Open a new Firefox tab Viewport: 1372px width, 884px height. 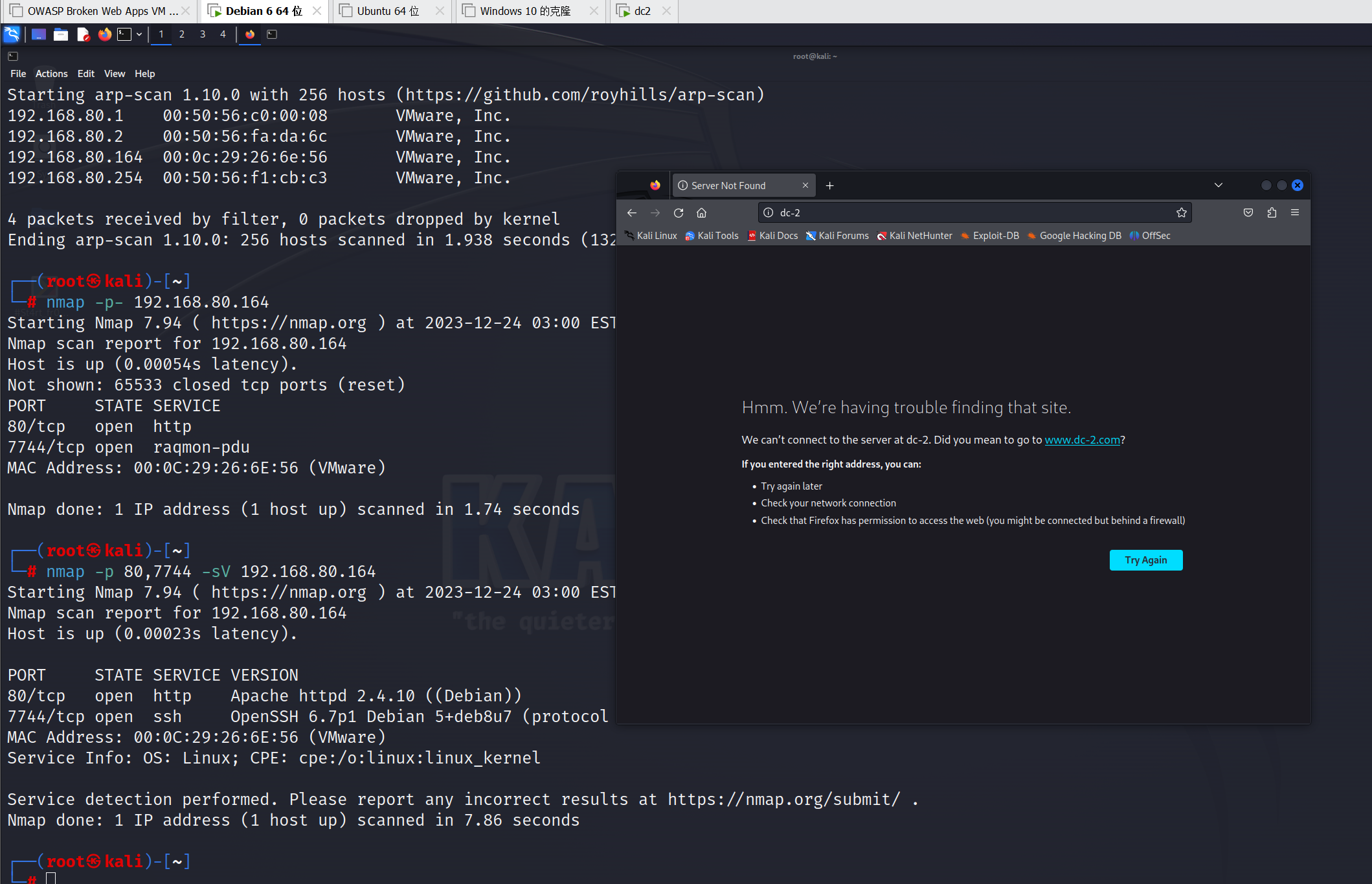pos(830,186)
